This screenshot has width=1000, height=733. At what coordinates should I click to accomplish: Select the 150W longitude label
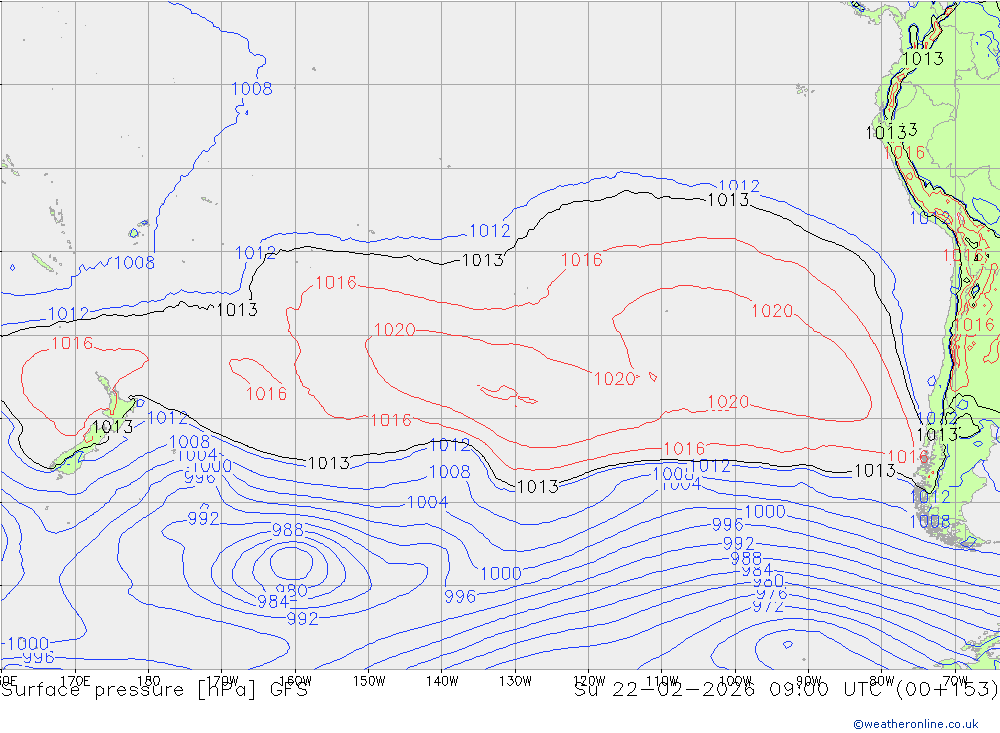point(369,681)
